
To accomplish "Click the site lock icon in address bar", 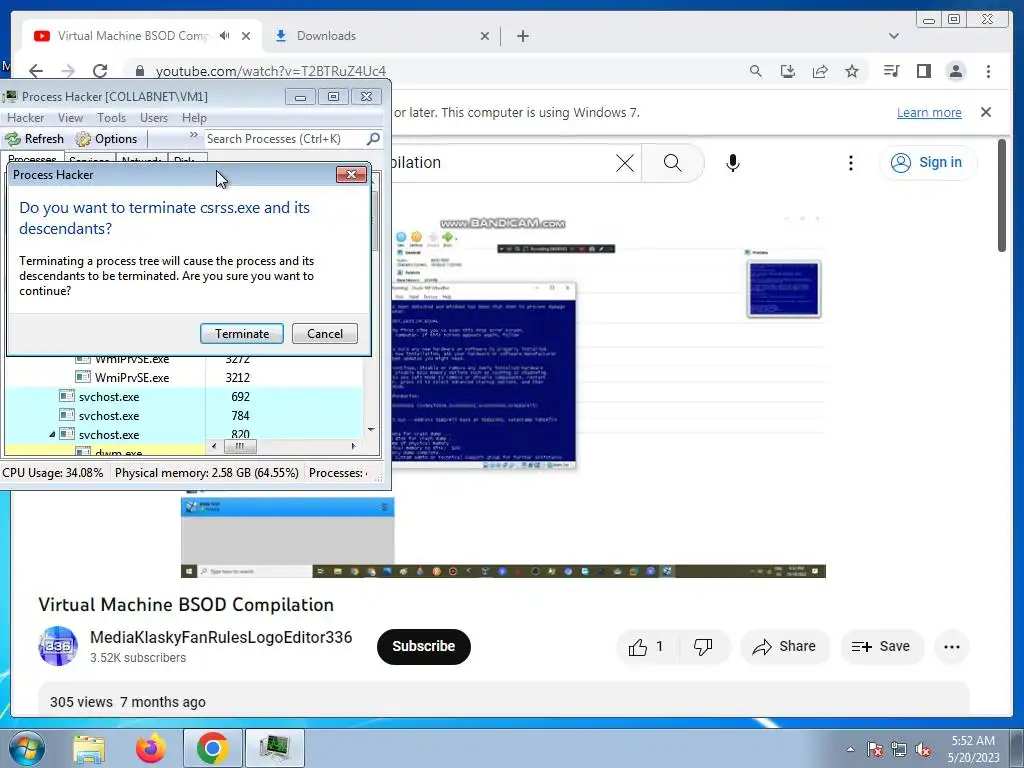I will [x=139, y=71].
